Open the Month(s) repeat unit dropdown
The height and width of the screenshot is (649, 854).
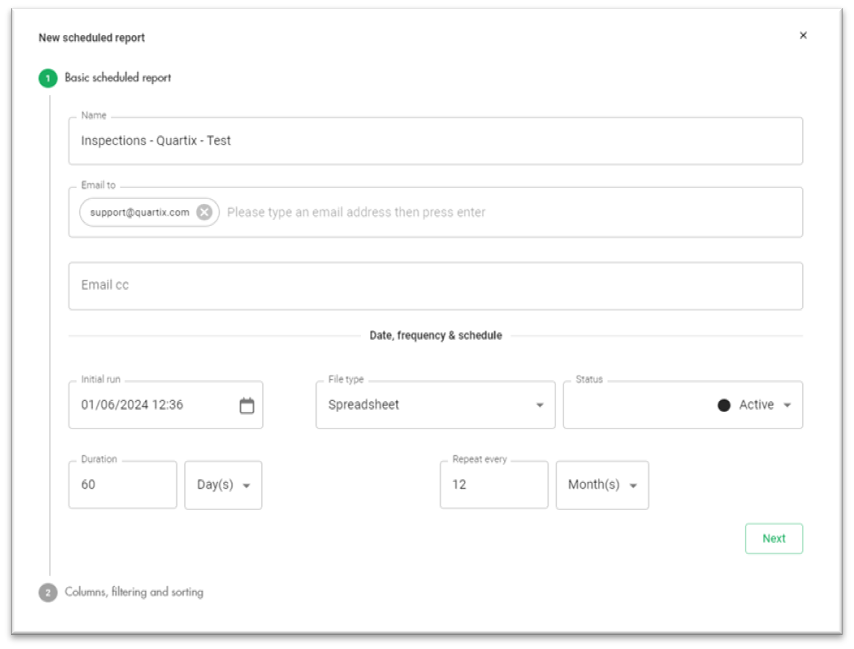pyautogui.click(x=602, y=484)
